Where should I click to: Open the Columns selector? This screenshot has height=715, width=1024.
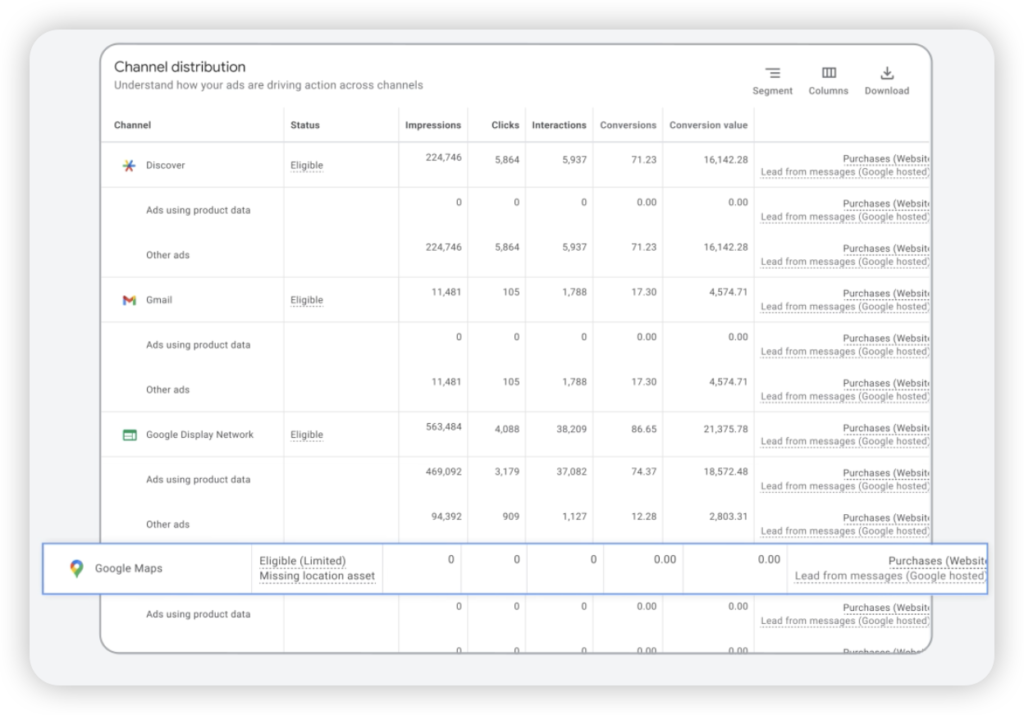coord(828,81)
